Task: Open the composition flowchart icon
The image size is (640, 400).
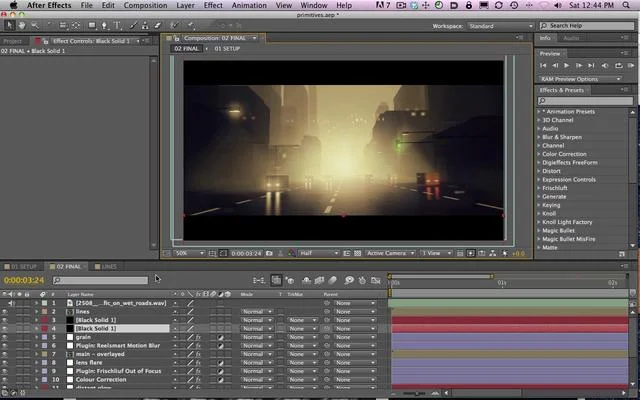Action: click(x=493, y=253)
